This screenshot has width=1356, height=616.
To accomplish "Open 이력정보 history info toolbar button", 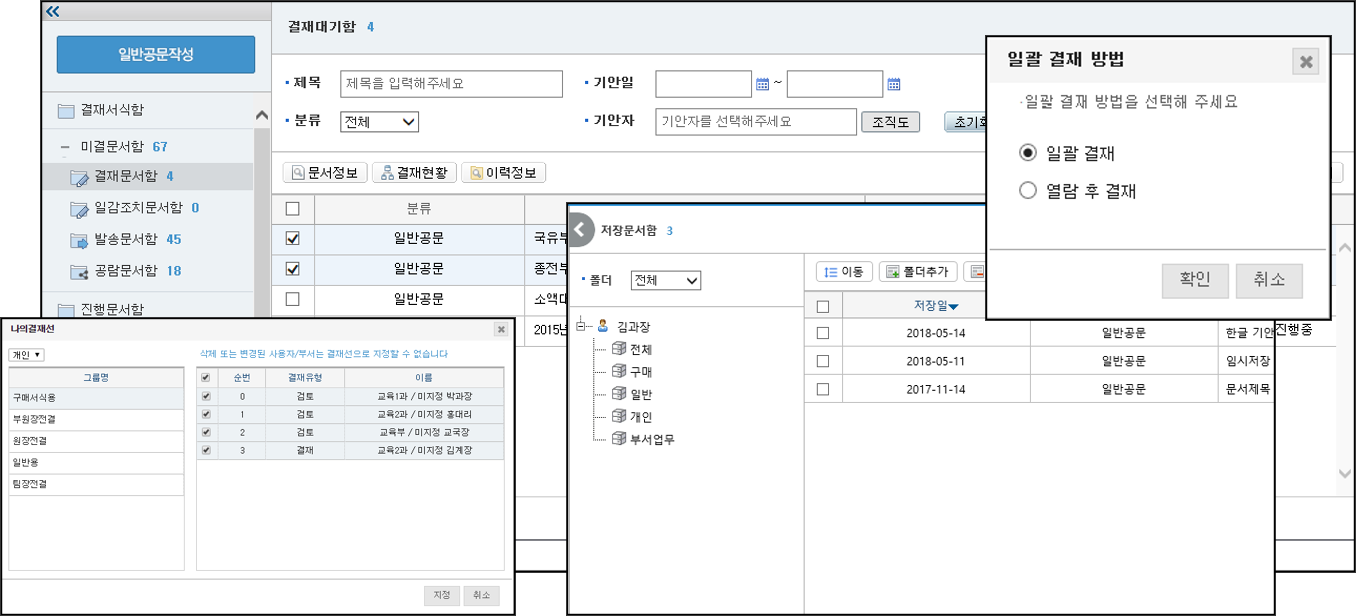I will [x=503, y=173].
